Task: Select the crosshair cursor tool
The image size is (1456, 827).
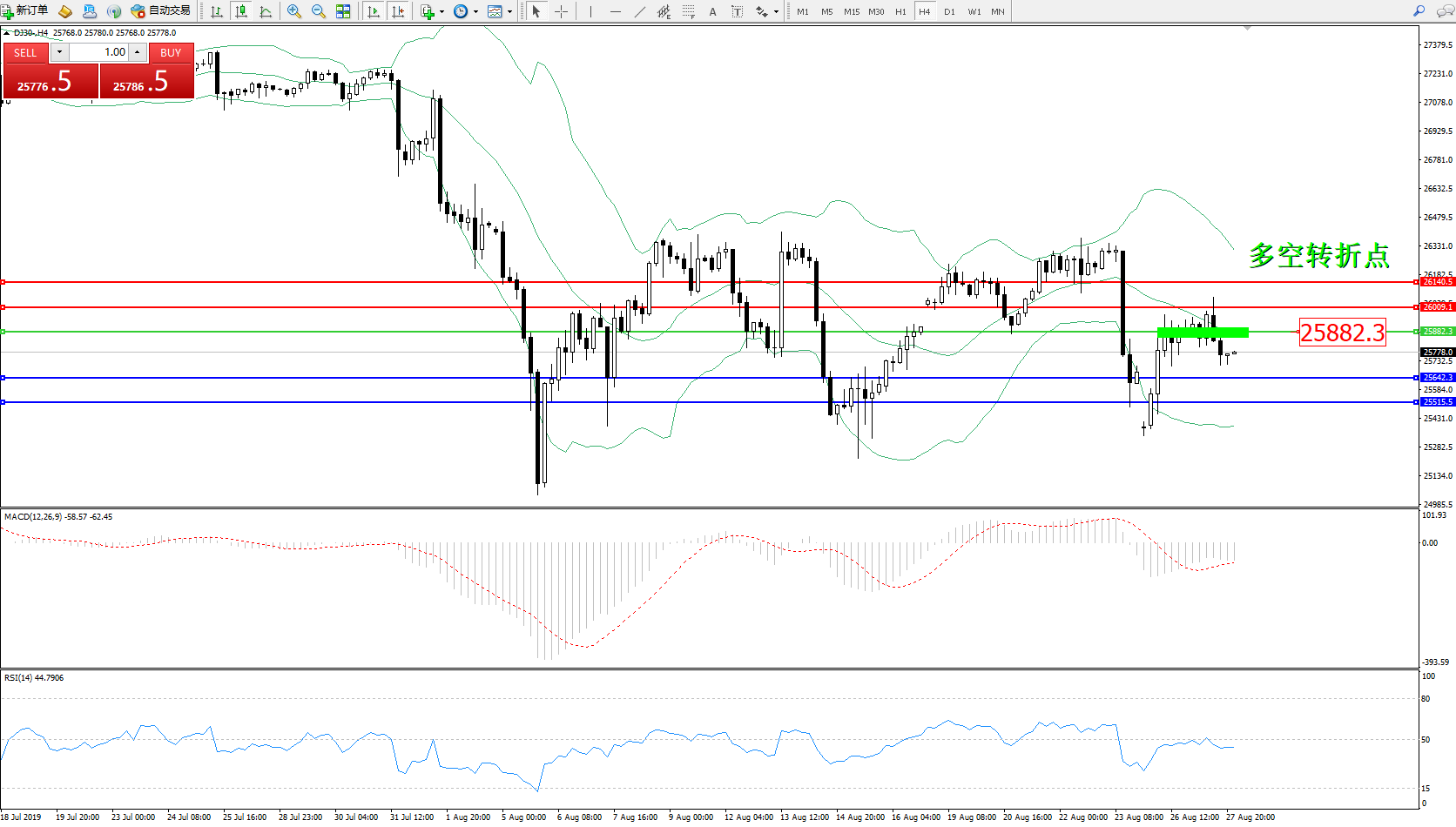Action: [x=562, y=11]
